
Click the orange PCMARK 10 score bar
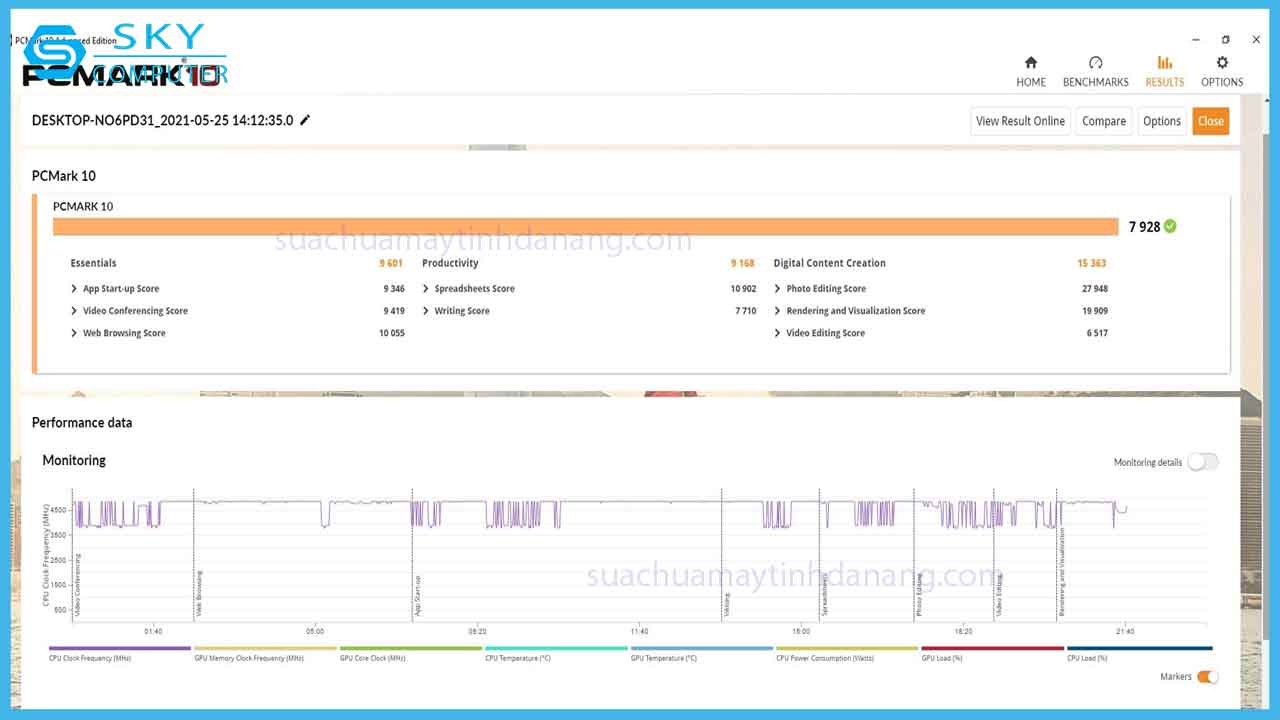[x=585, y=227]
